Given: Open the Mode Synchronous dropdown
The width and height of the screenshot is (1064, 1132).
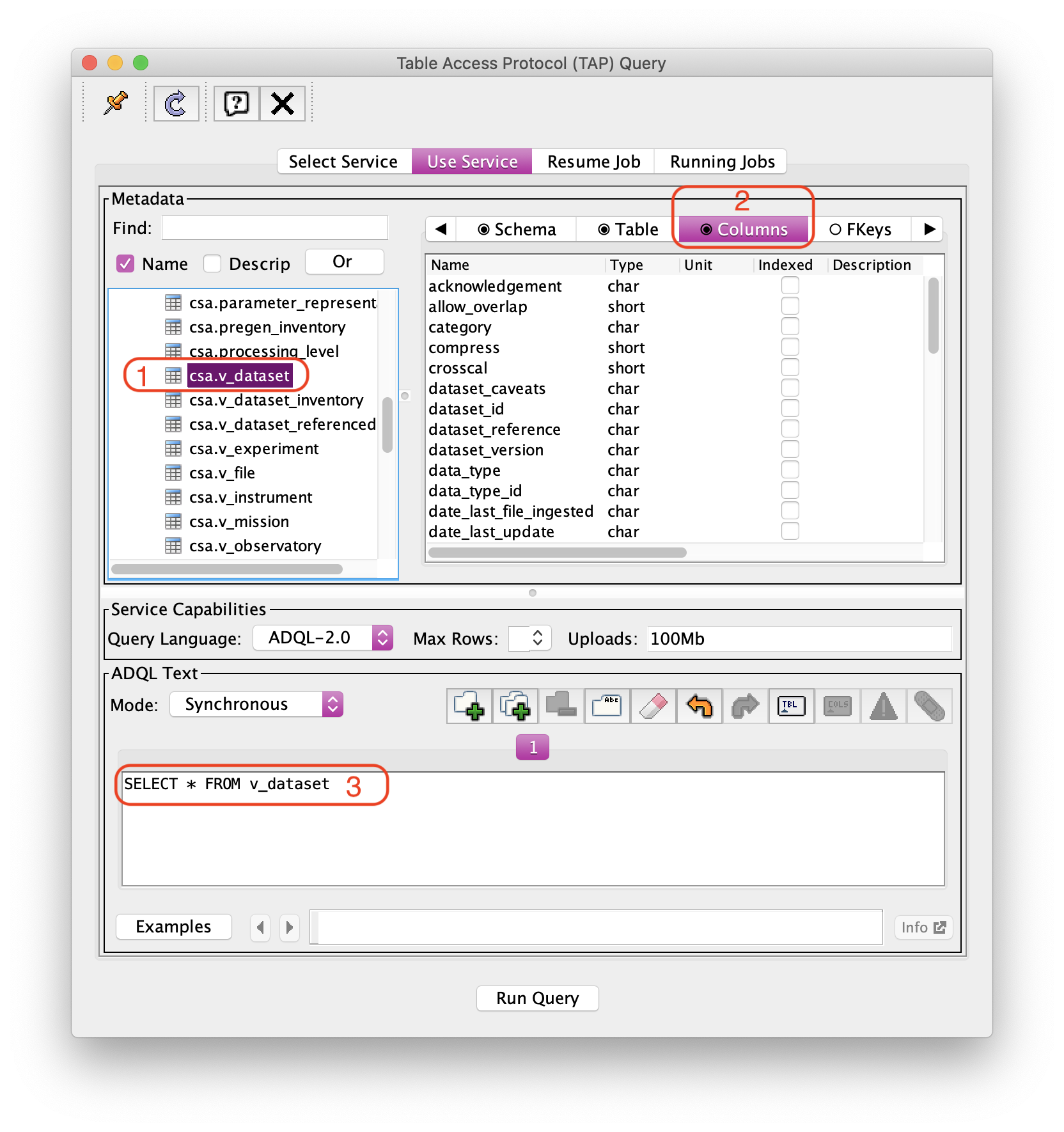Looking at the screenshot, I should point(256,704).
